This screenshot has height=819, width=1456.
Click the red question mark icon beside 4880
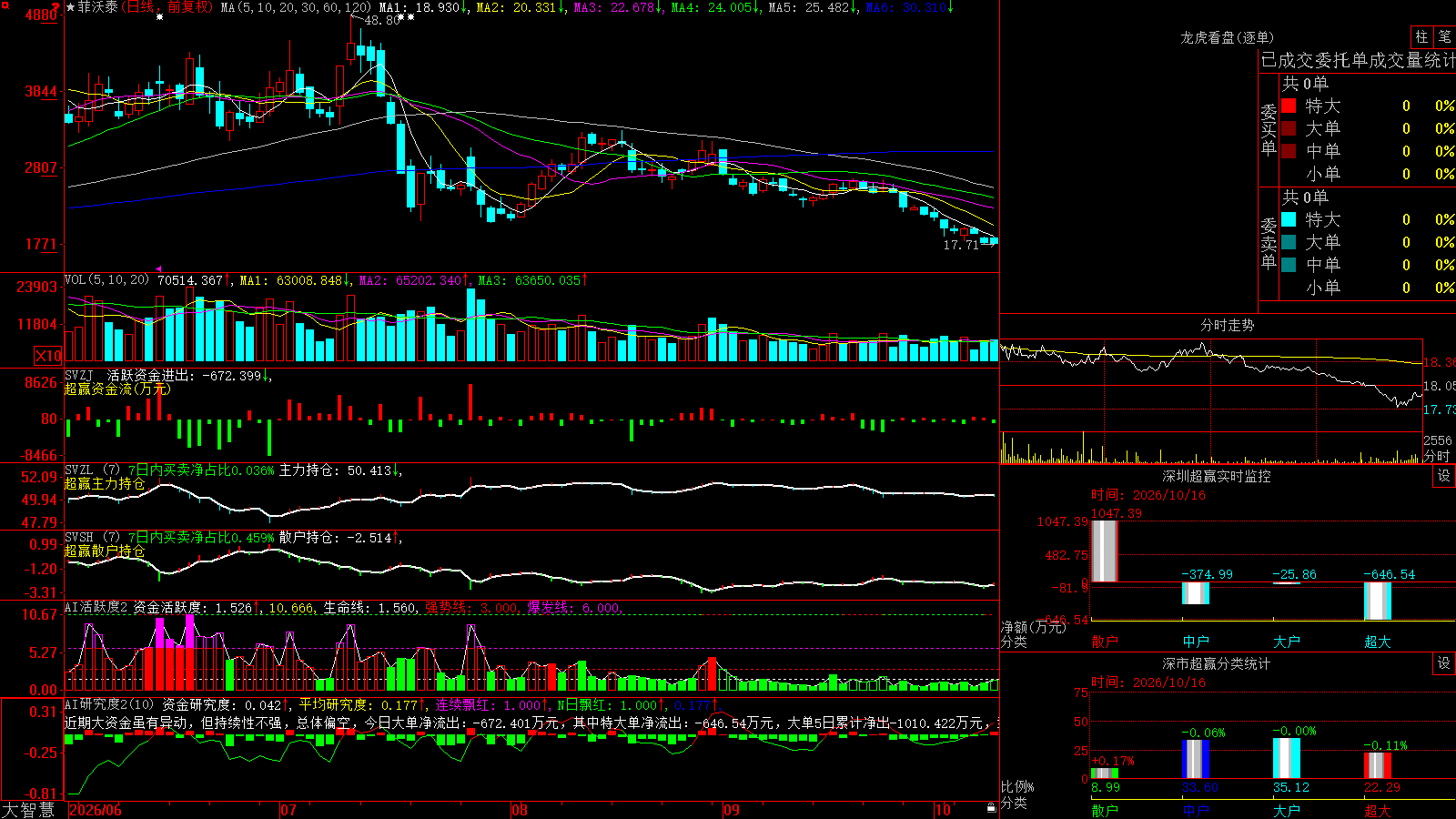pos(56,7)
